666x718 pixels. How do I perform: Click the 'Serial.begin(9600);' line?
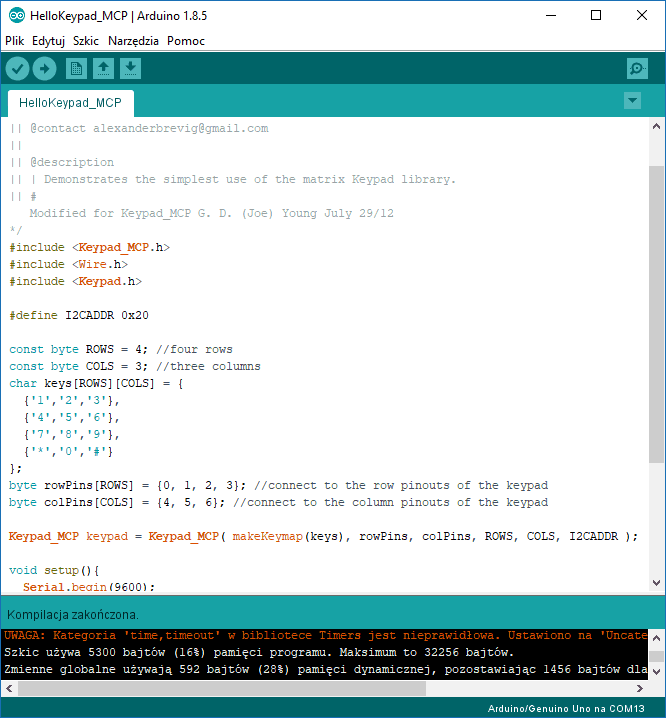(89, 587)
